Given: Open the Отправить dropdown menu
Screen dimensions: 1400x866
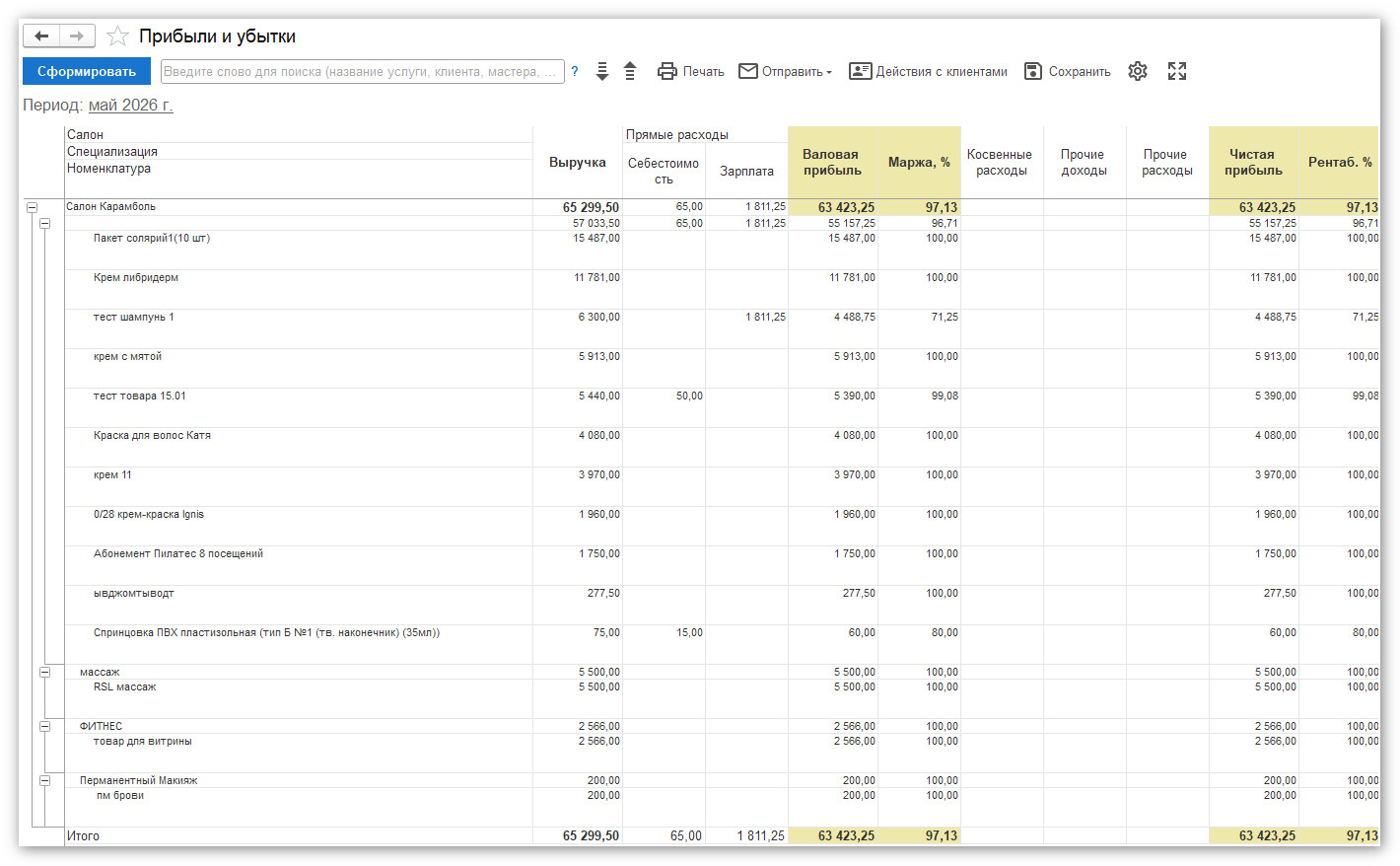Looking at the screenshot, I should click(x=786, y=71).
